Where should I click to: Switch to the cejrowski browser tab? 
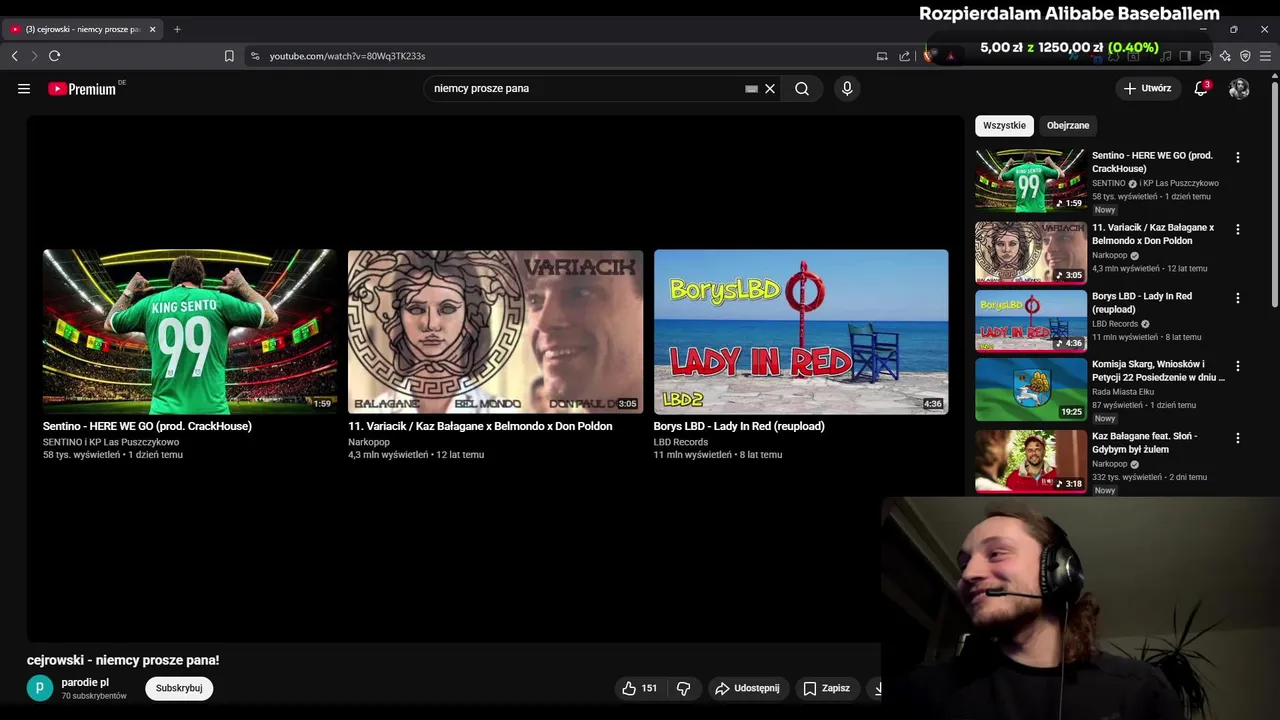pos(83,29)
